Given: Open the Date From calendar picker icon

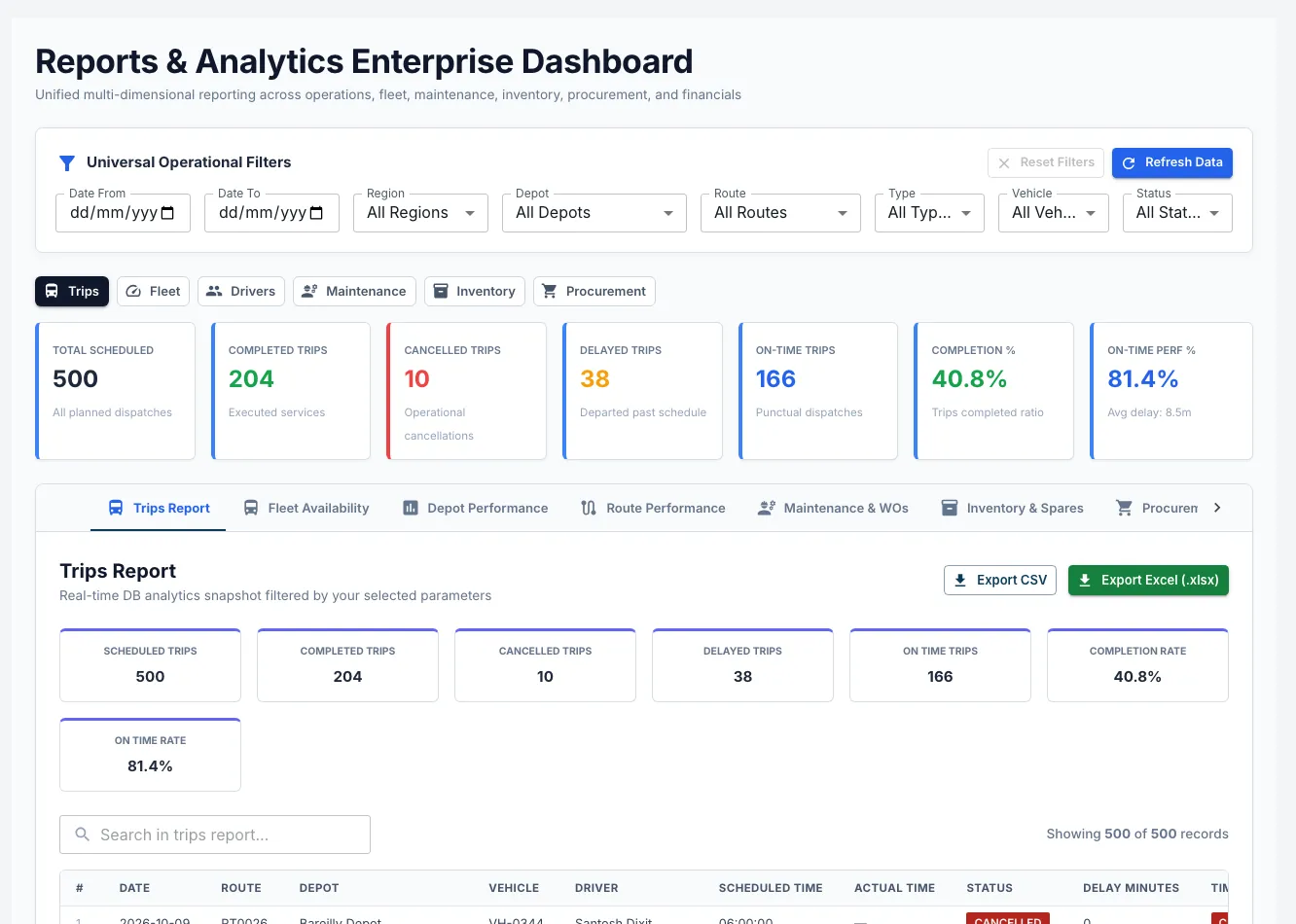Looking at the screenshot, I should [167, 213].
